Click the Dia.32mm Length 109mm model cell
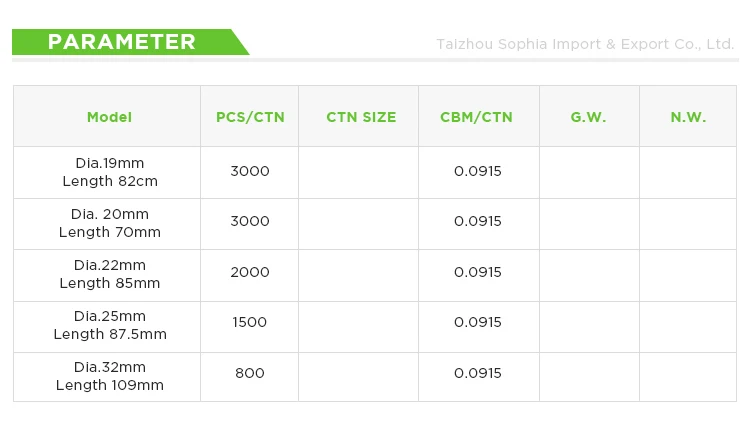 tap(107, 377)
